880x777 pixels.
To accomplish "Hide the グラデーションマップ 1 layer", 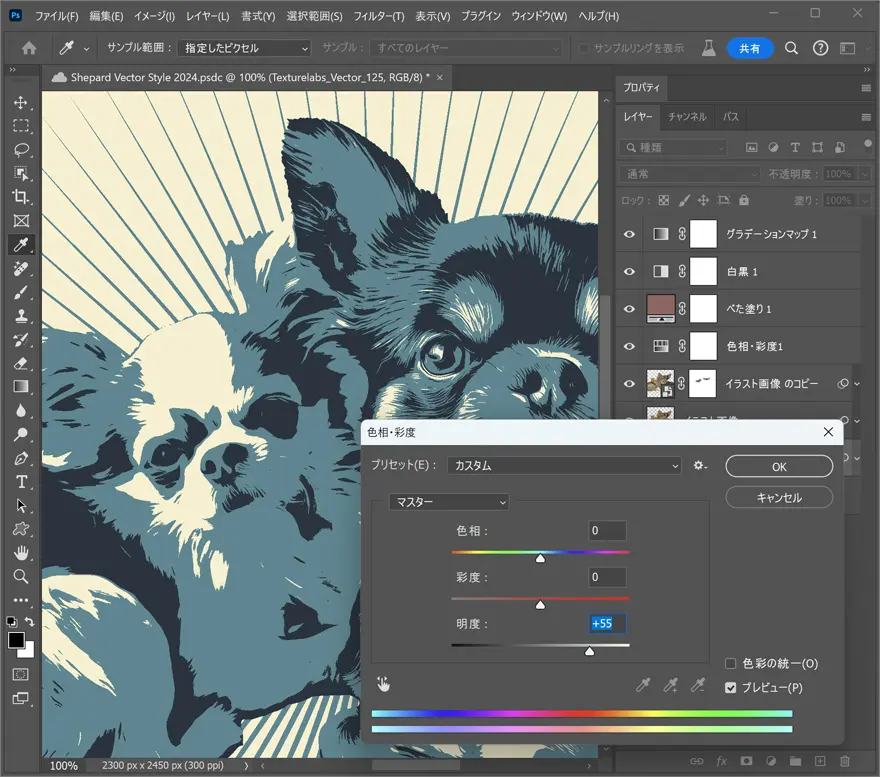I will point(629,234).
